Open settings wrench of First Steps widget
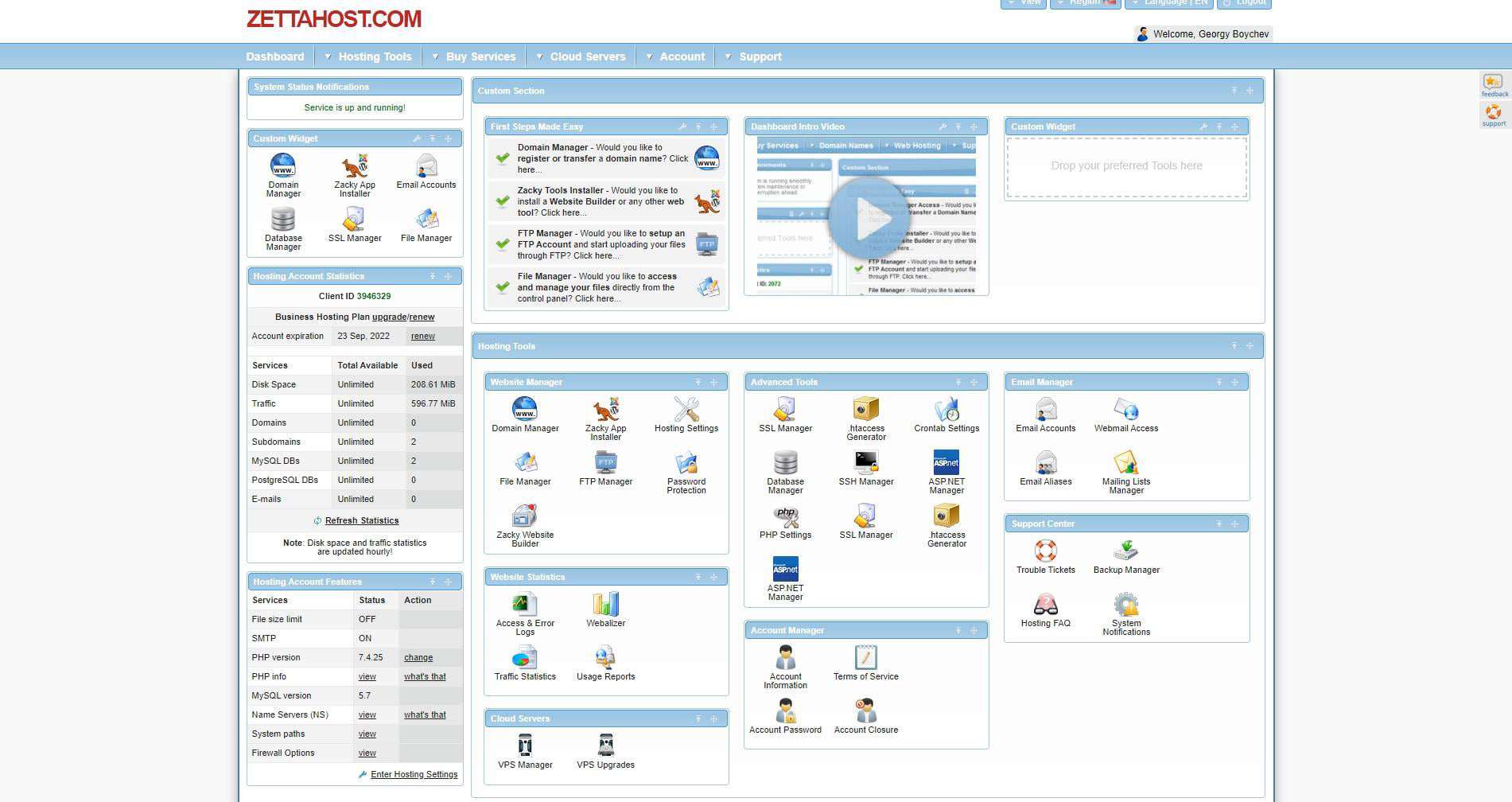Image resolution: width=1512 pixels, height=802 pixels. pyautogui.click(x=682, y=127)
